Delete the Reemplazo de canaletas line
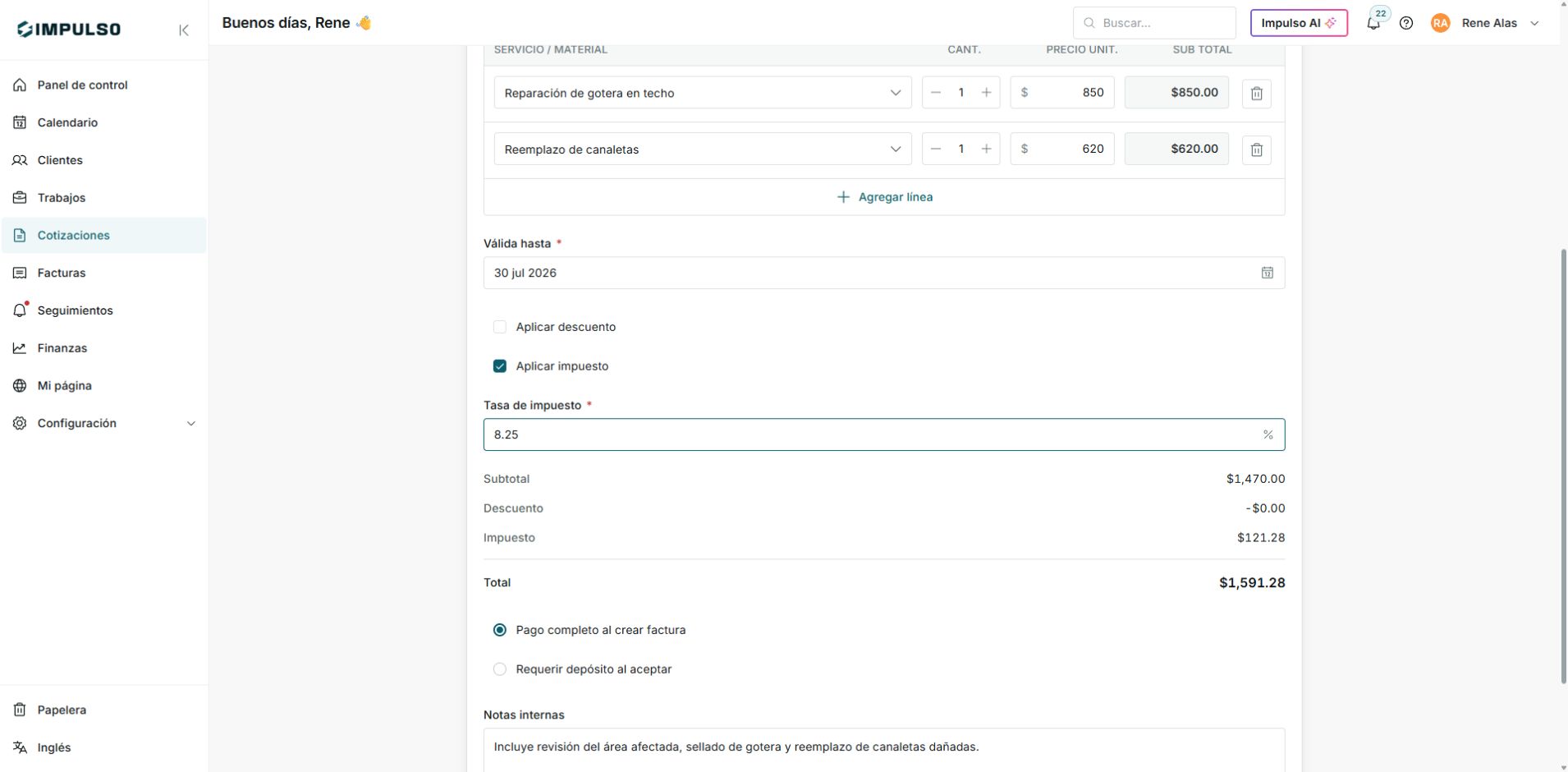 coord(1256,149)
